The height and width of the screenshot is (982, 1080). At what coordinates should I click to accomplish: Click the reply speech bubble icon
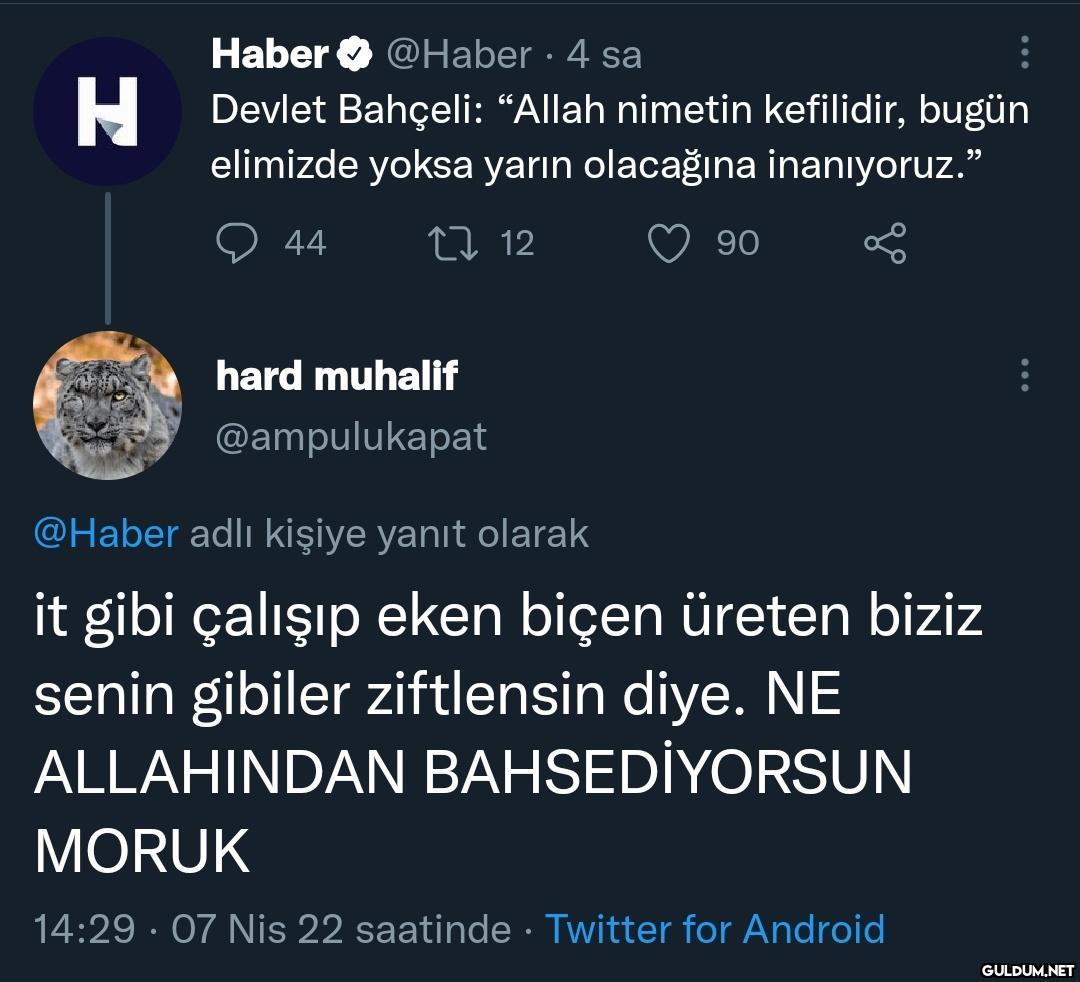(237, 243)
